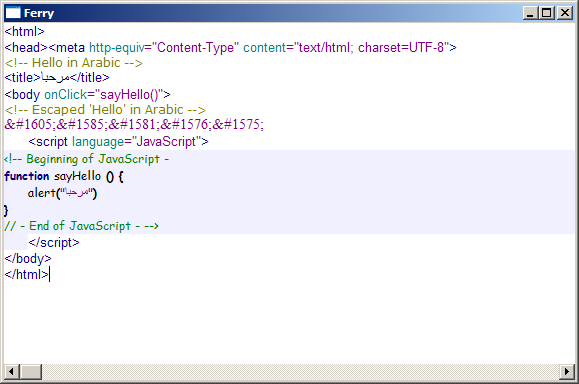
Task: Click the End of JavaScript comment
Action: pyautogui.click(x=82, y=226)
